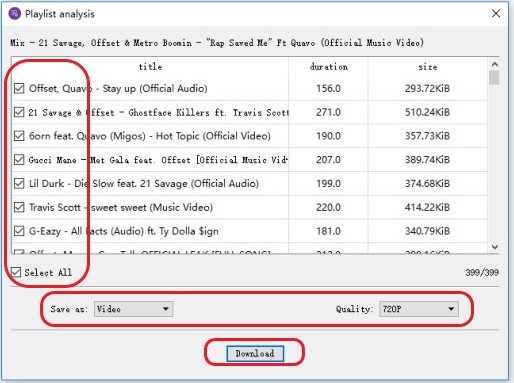Open the Quality 720P dropdown

(x=419, y=309)
